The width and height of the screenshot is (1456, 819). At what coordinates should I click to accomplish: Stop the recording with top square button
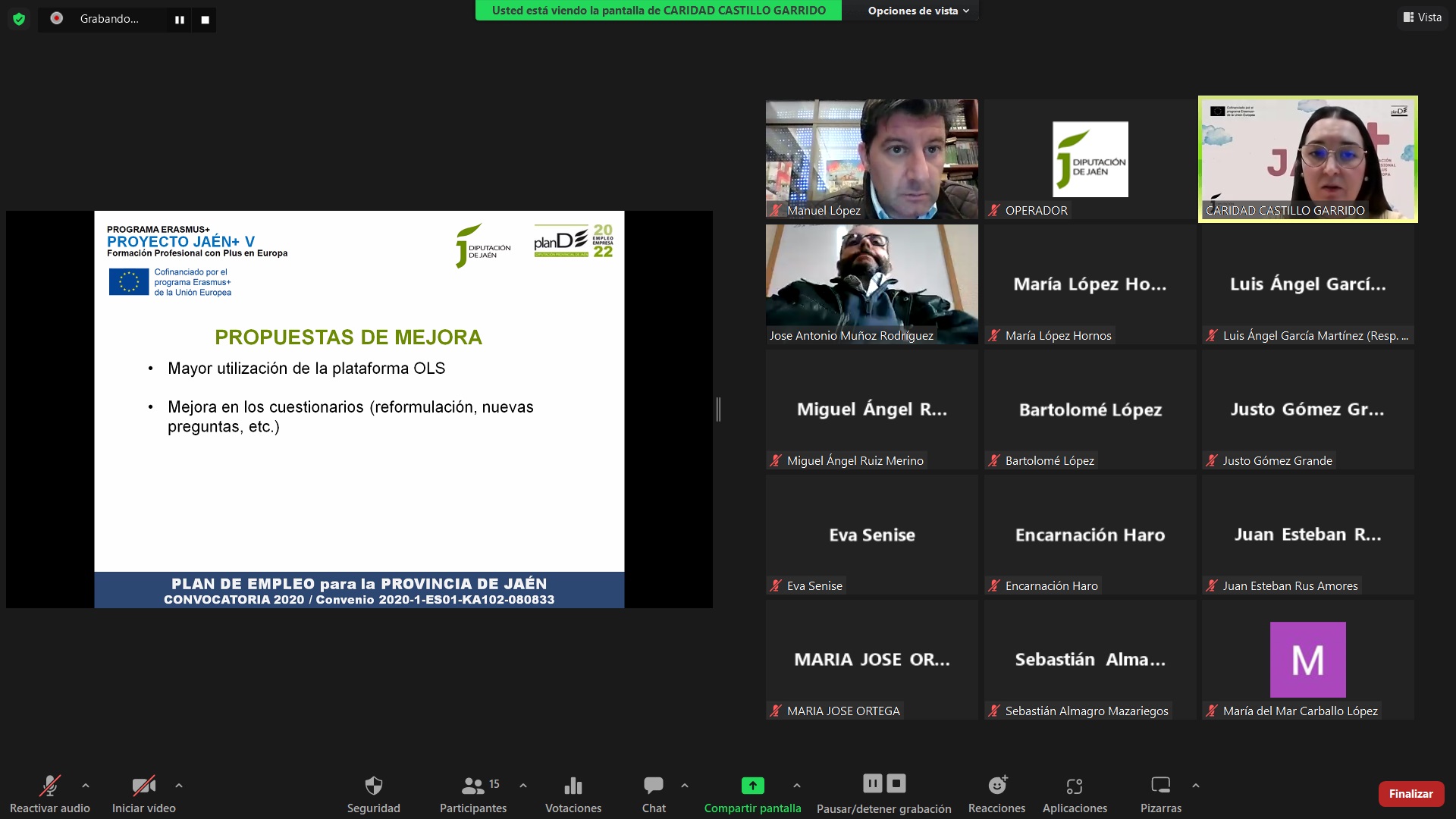click(205, 20)
